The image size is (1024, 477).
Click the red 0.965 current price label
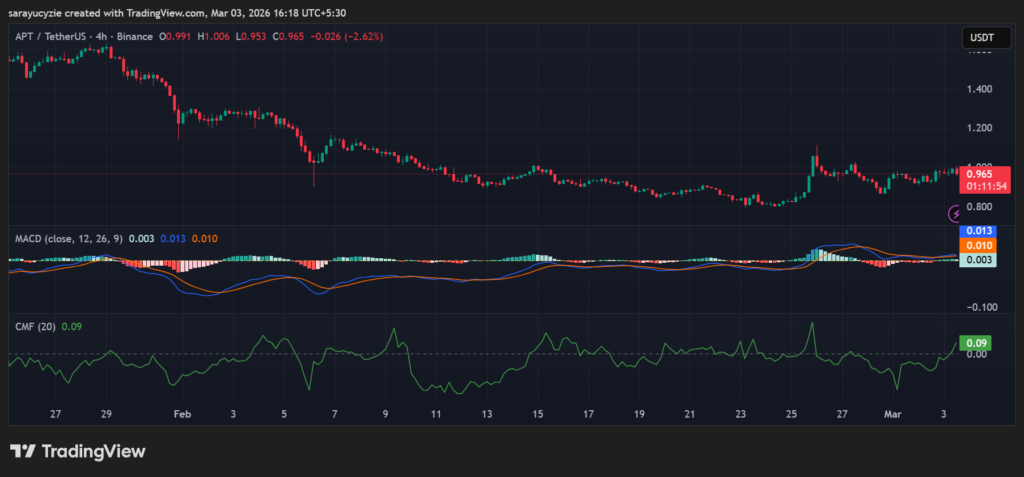(984, 173)
